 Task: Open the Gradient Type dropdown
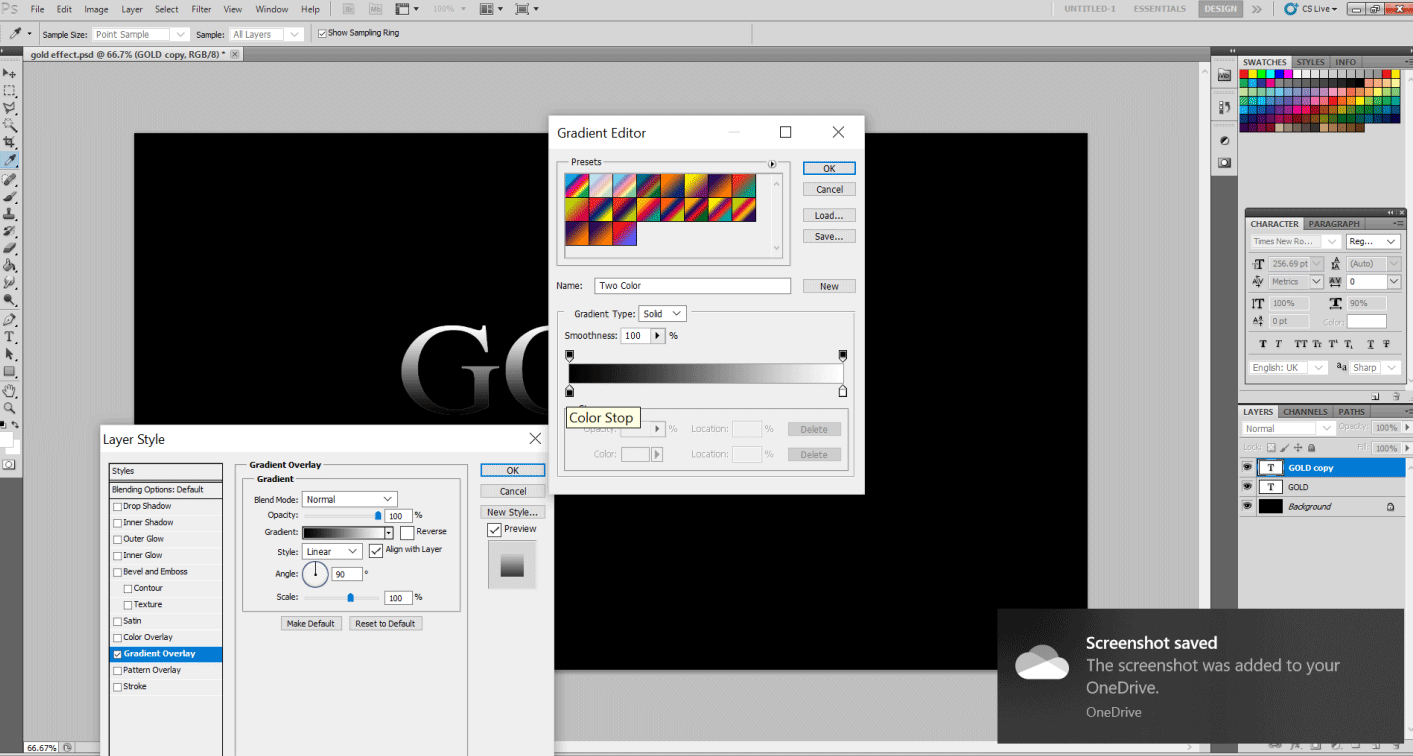[x=662, y=313]
